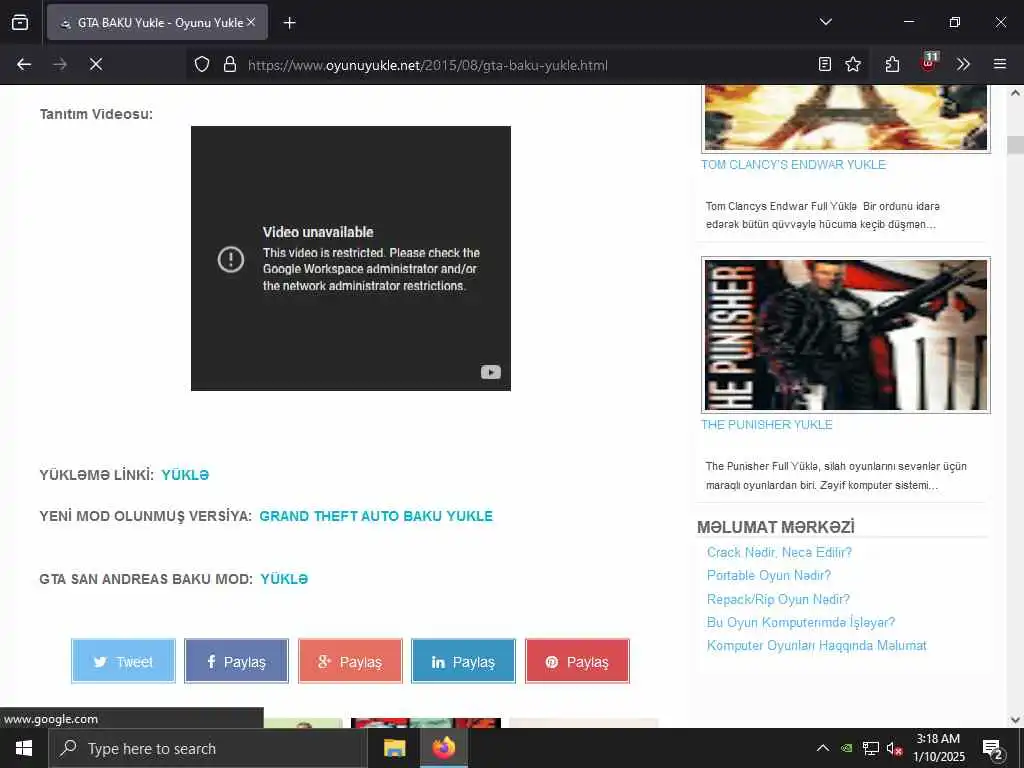Click the vertical scrollbar thumb
The width and height of the screenshot is (1024, 768).
click(x=1015, y=144)
